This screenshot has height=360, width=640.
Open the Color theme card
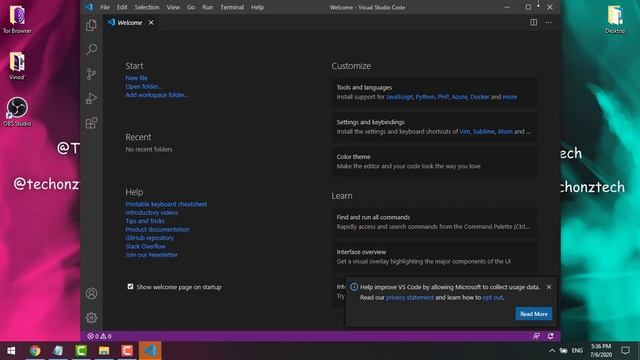(434, 162)
